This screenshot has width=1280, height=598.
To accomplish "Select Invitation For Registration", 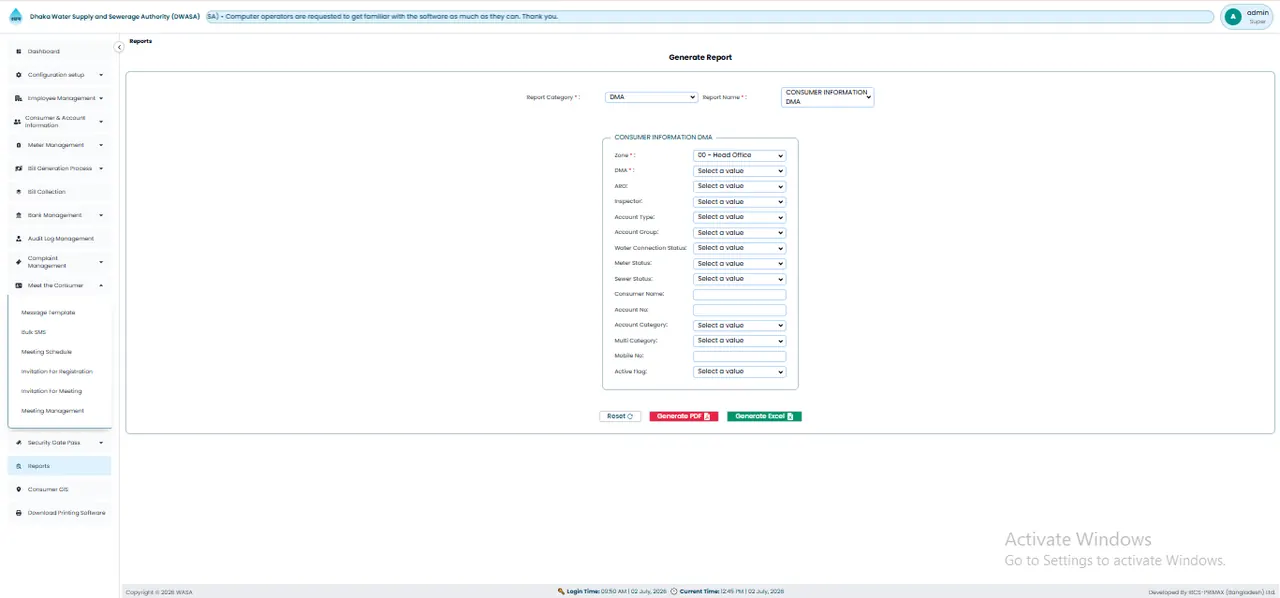I will click(x=57, y=372).
